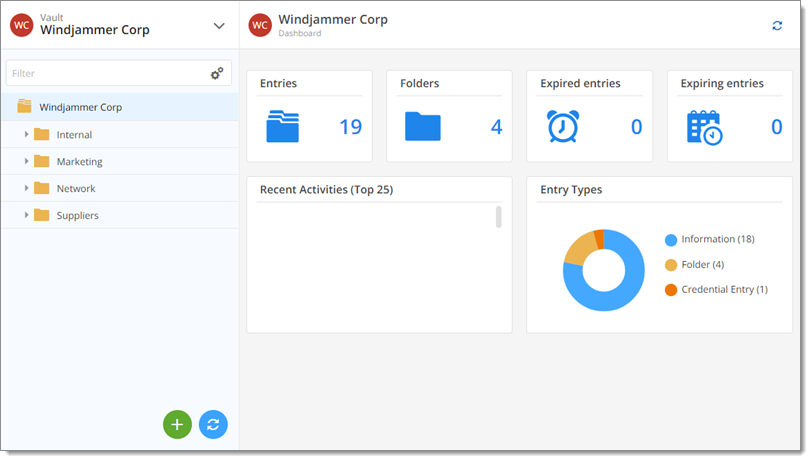
Task: Refresh the dashboard with top-right icon
Action: [777, 25]
